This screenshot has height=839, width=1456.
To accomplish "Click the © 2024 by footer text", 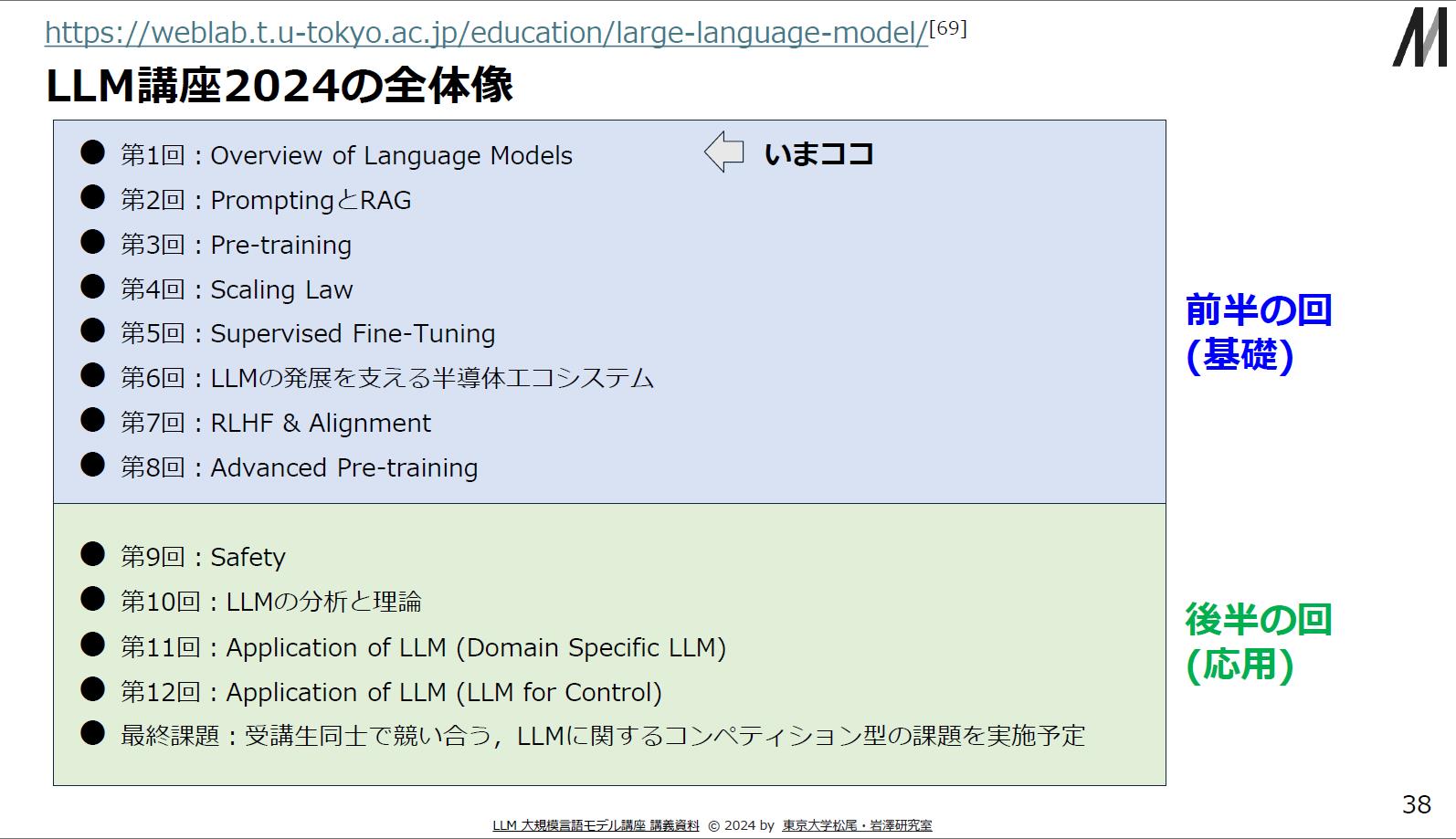I will (741, 825).
